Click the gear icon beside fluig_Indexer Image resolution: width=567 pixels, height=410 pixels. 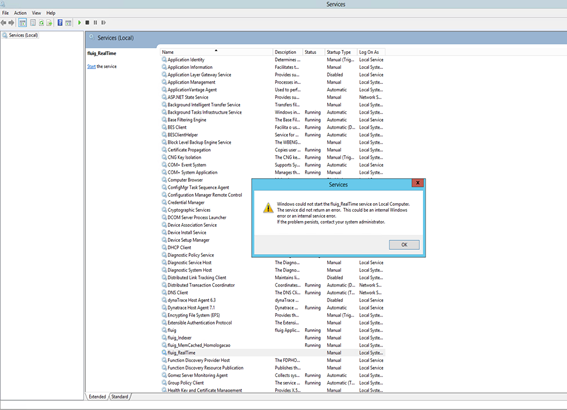point(164,338)
